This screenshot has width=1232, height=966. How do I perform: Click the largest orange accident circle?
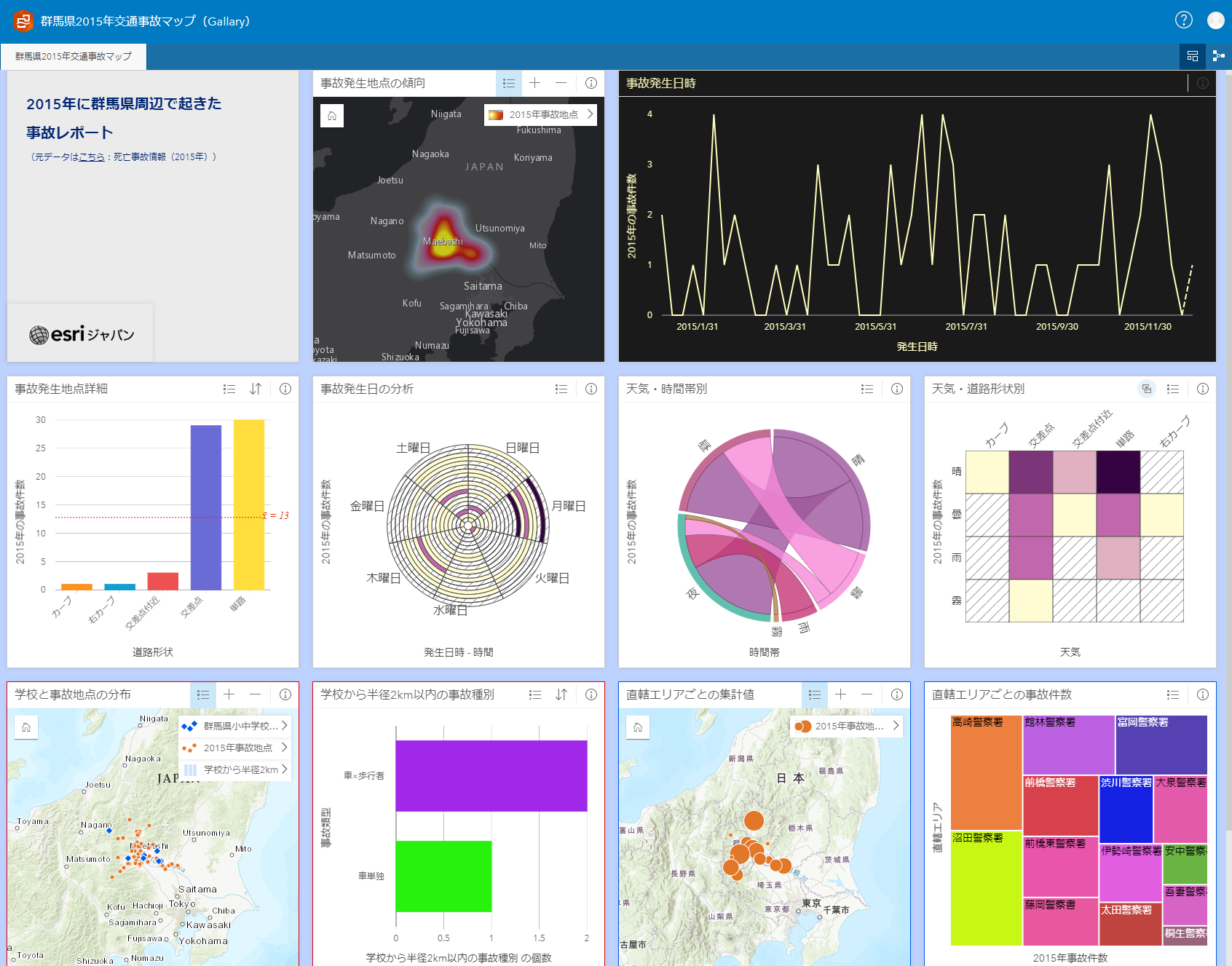[x=754, y=820]
